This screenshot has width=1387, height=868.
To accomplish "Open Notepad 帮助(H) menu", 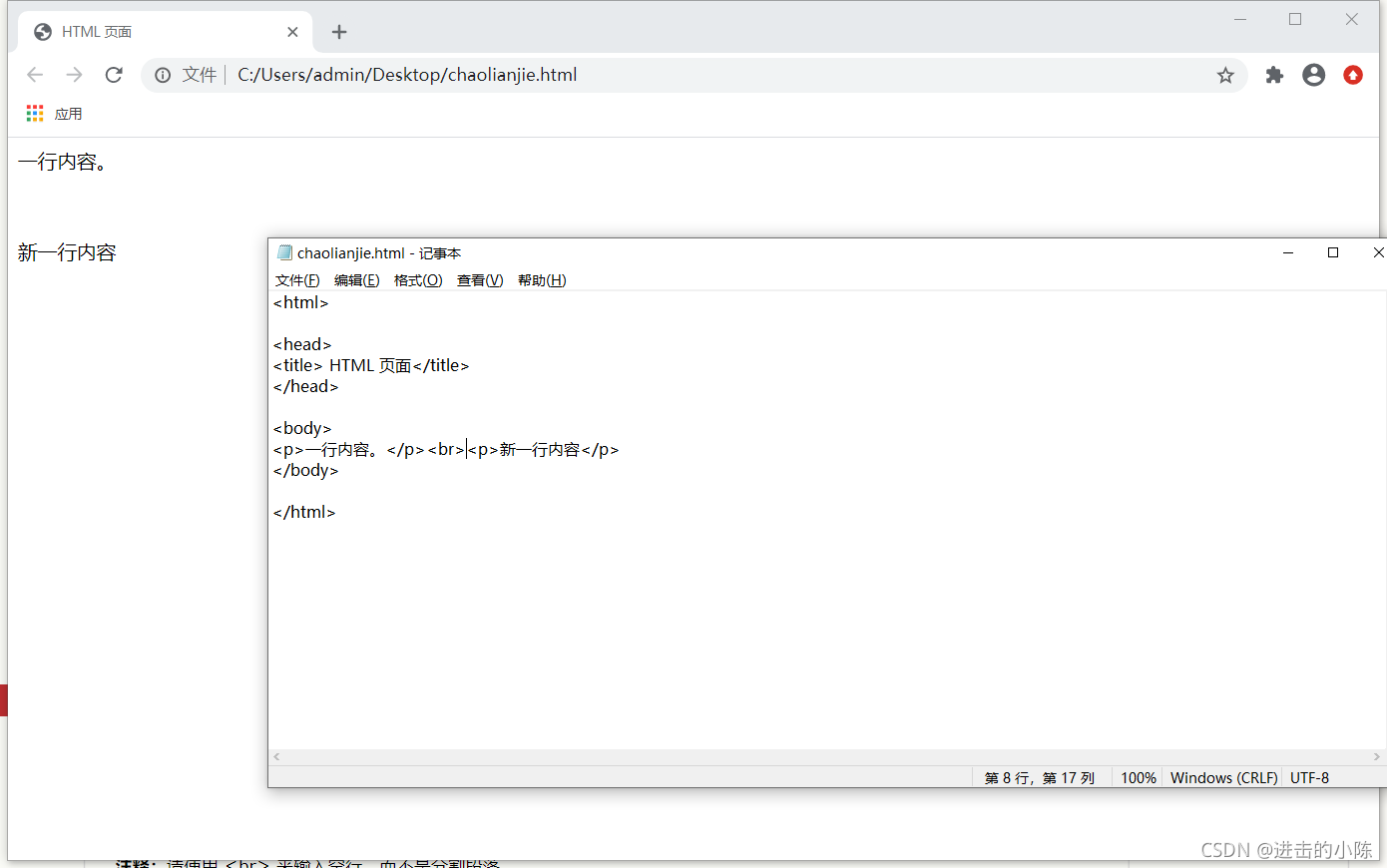I will click(542, 280).
